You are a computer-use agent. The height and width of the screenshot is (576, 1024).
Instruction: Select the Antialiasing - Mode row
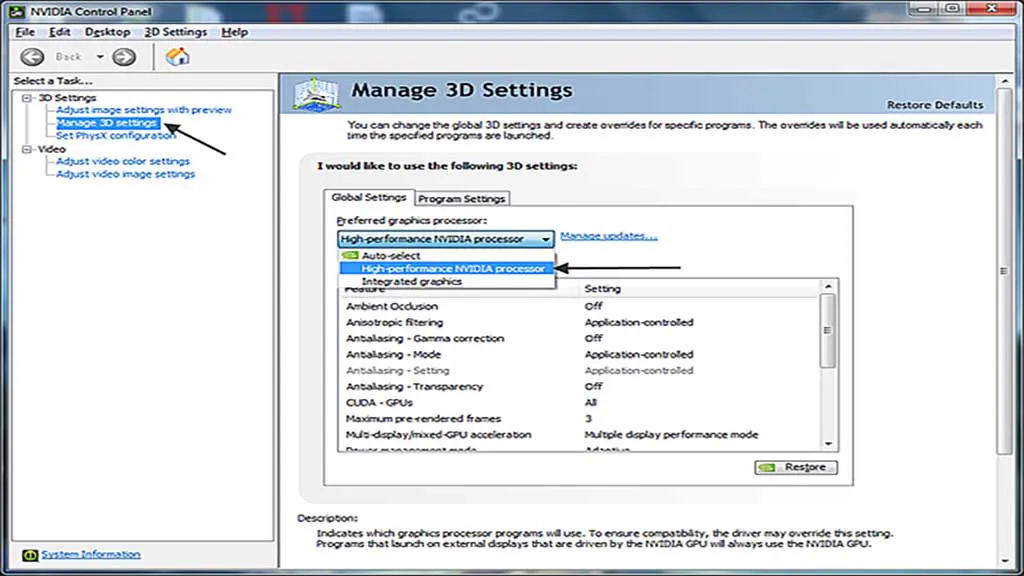(579, 355)
